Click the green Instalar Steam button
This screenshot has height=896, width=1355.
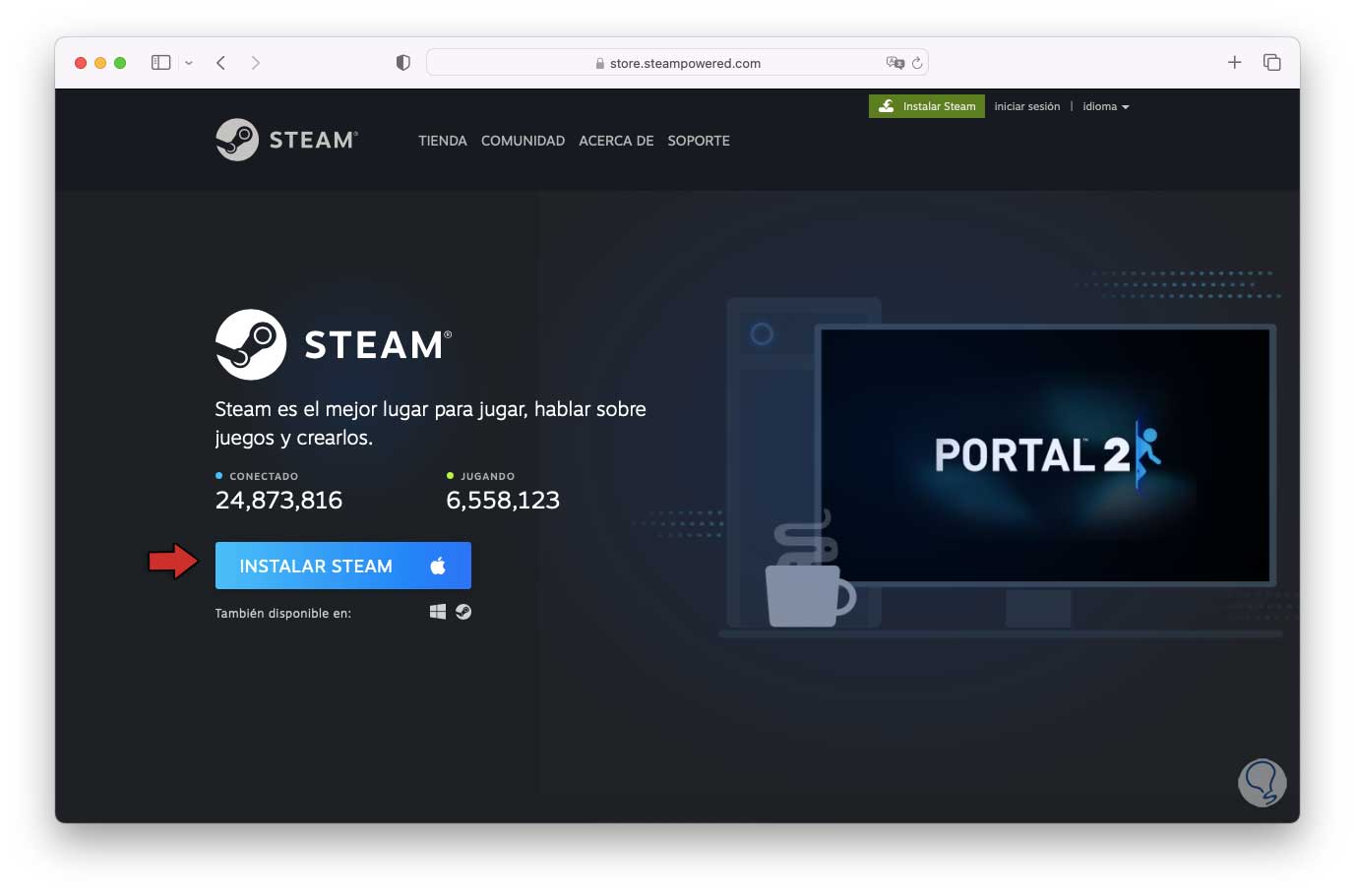click(927, 106)
